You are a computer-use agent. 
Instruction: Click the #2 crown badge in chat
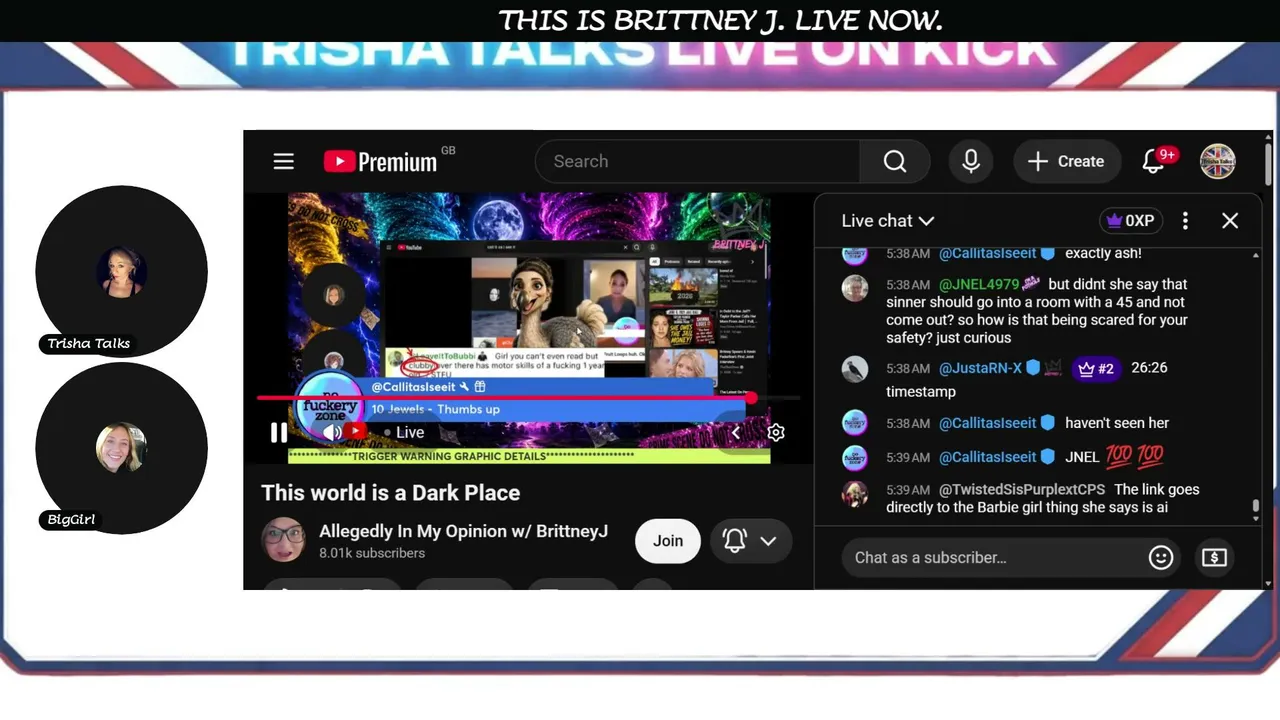pos(1095,368)
